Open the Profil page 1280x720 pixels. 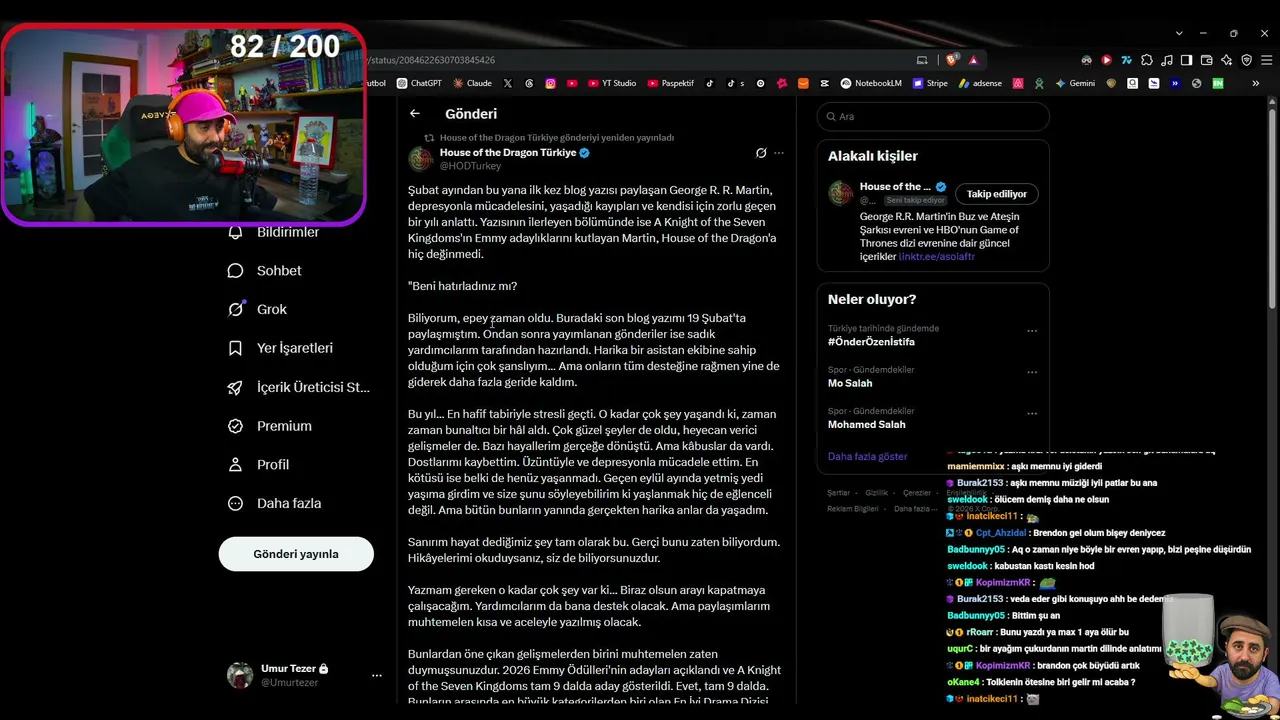[x=259, y=465]
